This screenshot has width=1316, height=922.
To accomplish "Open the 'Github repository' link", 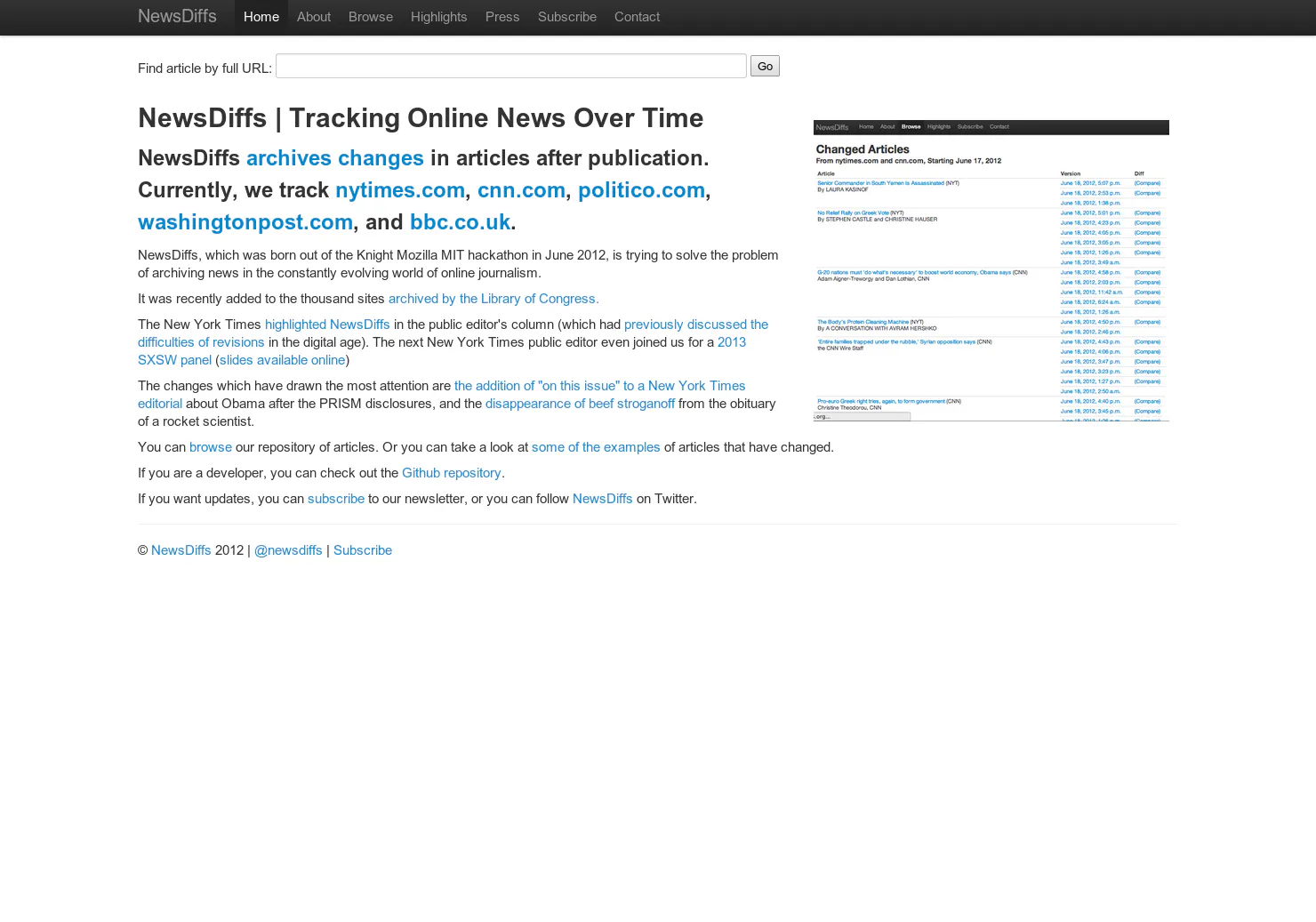I will click(452, 473).
